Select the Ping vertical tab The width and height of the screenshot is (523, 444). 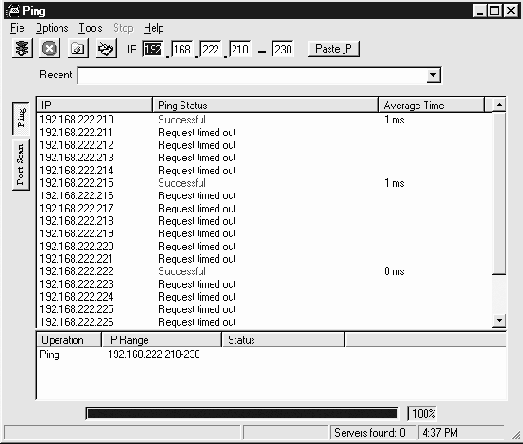pos(21,118)
